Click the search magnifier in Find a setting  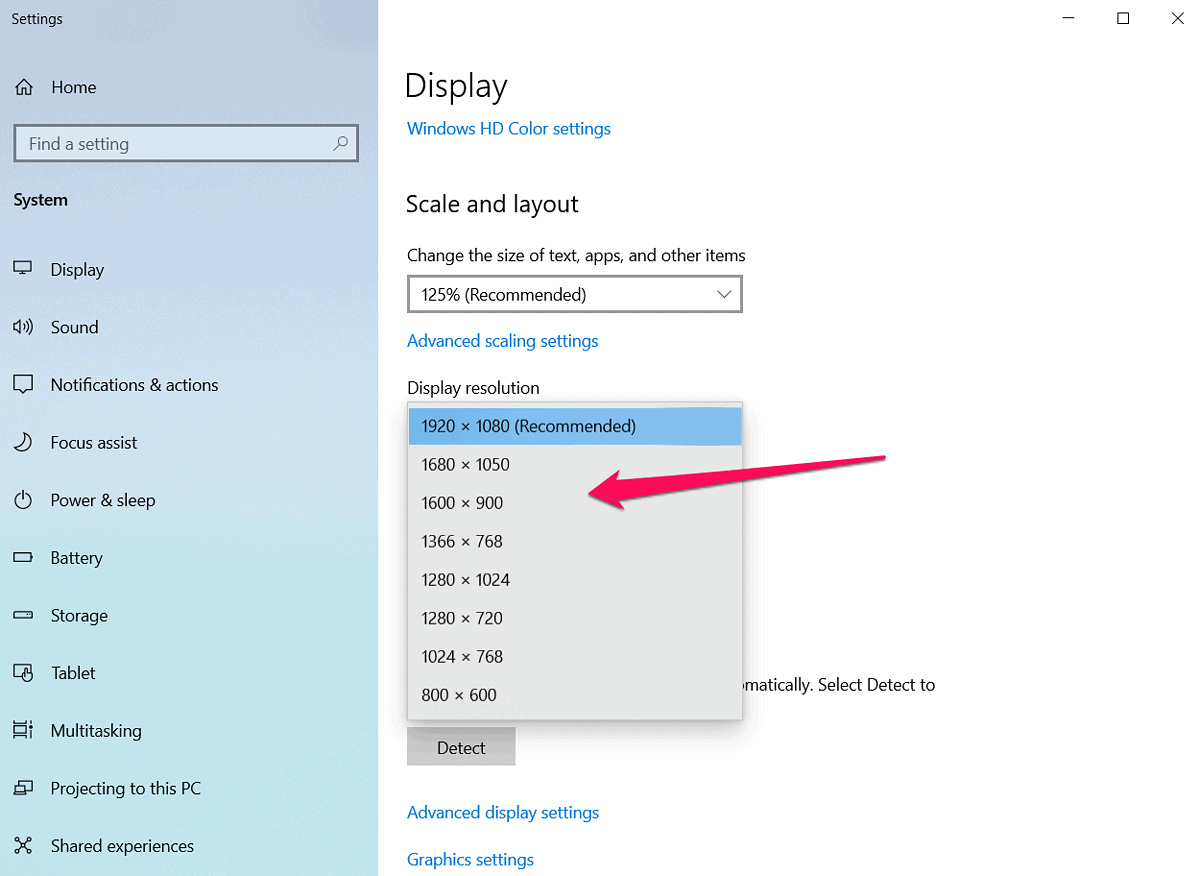pos(341,143)
